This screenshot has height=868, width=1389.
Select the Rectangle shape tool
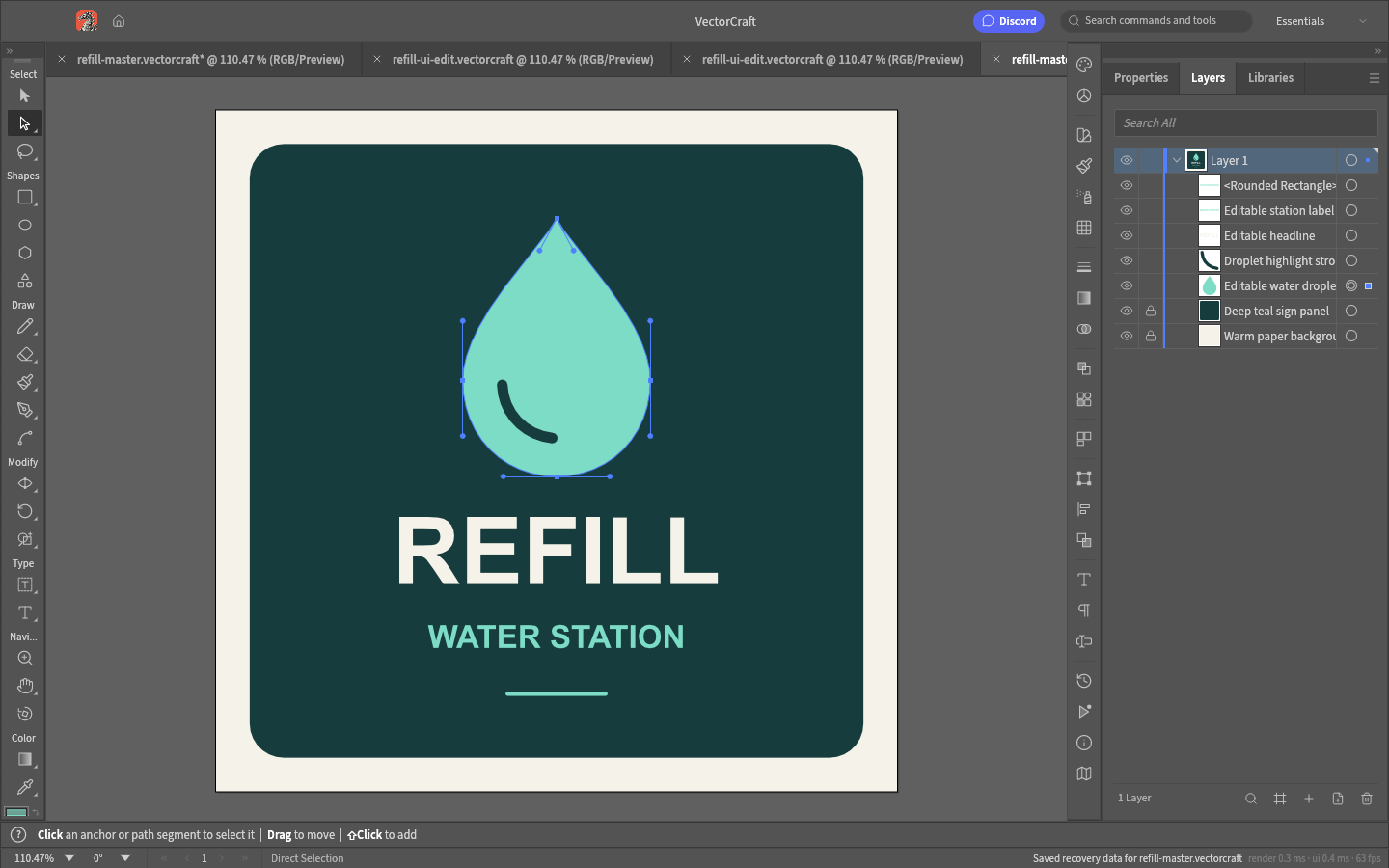25,198
